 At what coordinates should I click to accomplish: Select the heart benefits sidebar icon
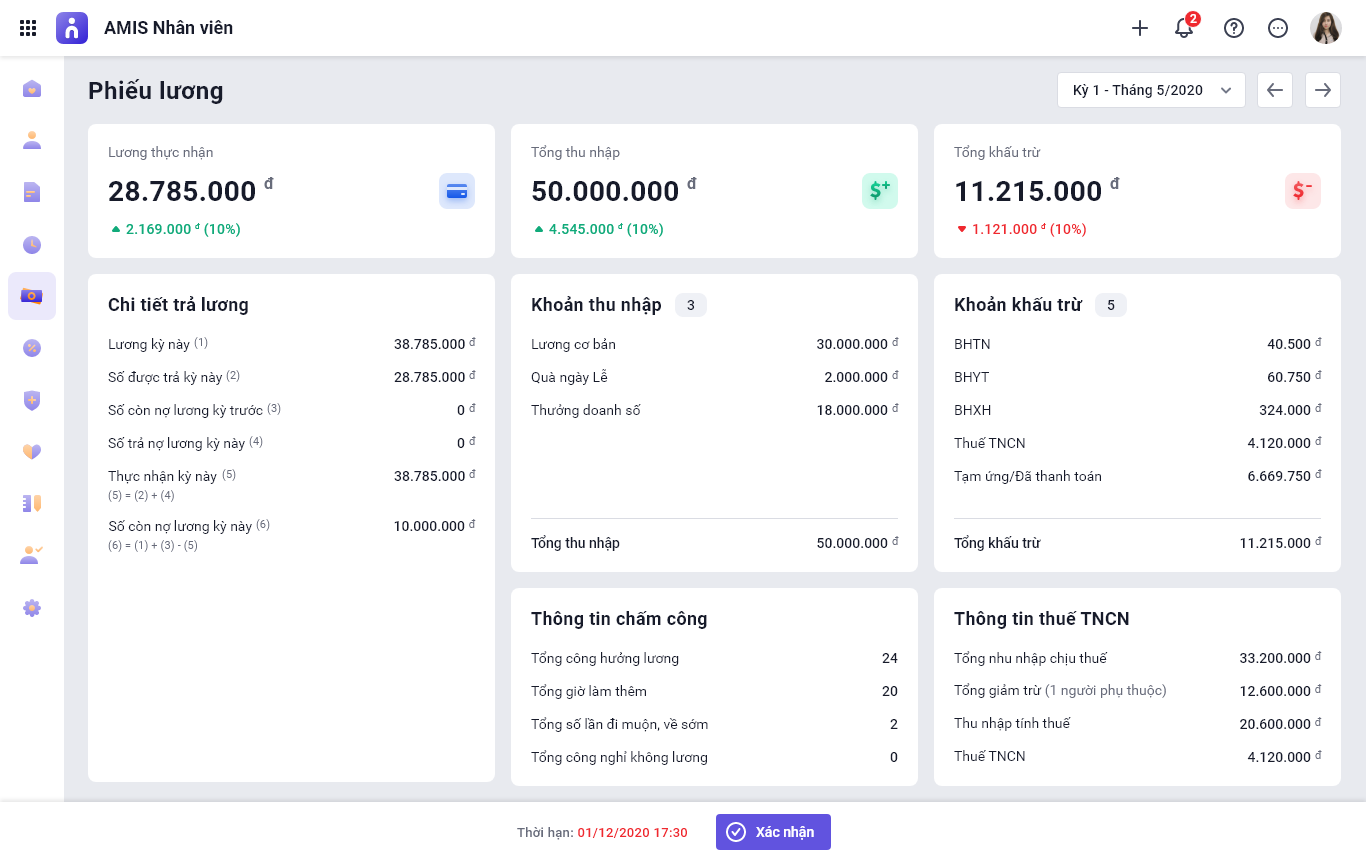pyautogui.click(x=32, y=452)
